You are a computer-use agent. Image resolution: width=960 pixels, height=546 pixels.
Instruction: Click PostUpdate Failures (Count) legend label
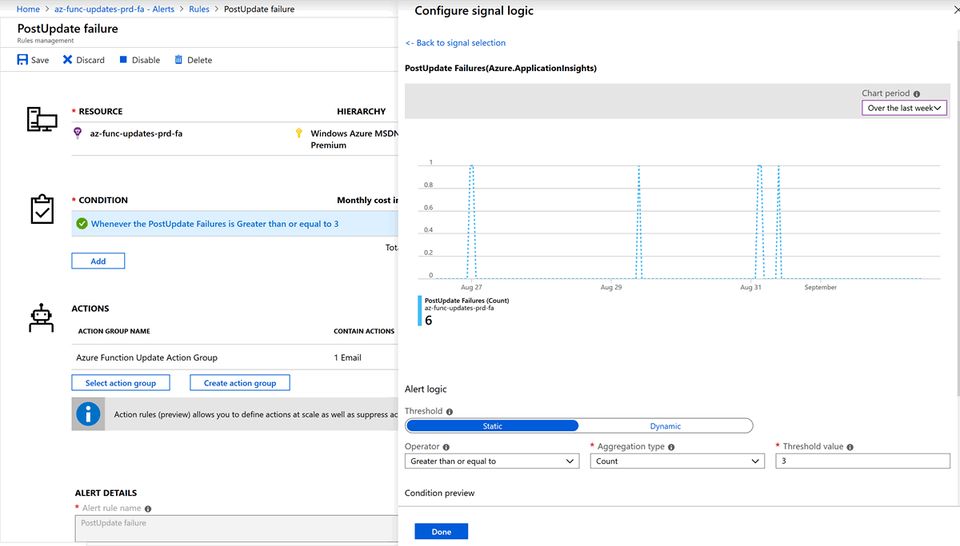coord(467,301)
